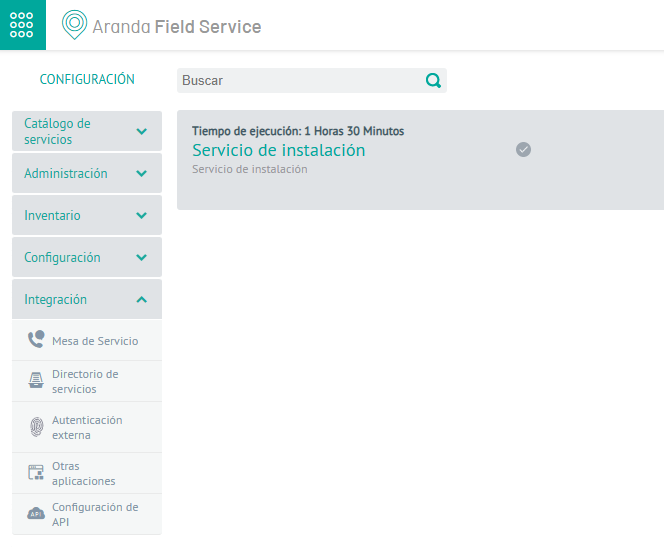Screen dimensions: 664x548
Task: Expand Catálogo de servicios chevron
Action: (x=142, y=131)
